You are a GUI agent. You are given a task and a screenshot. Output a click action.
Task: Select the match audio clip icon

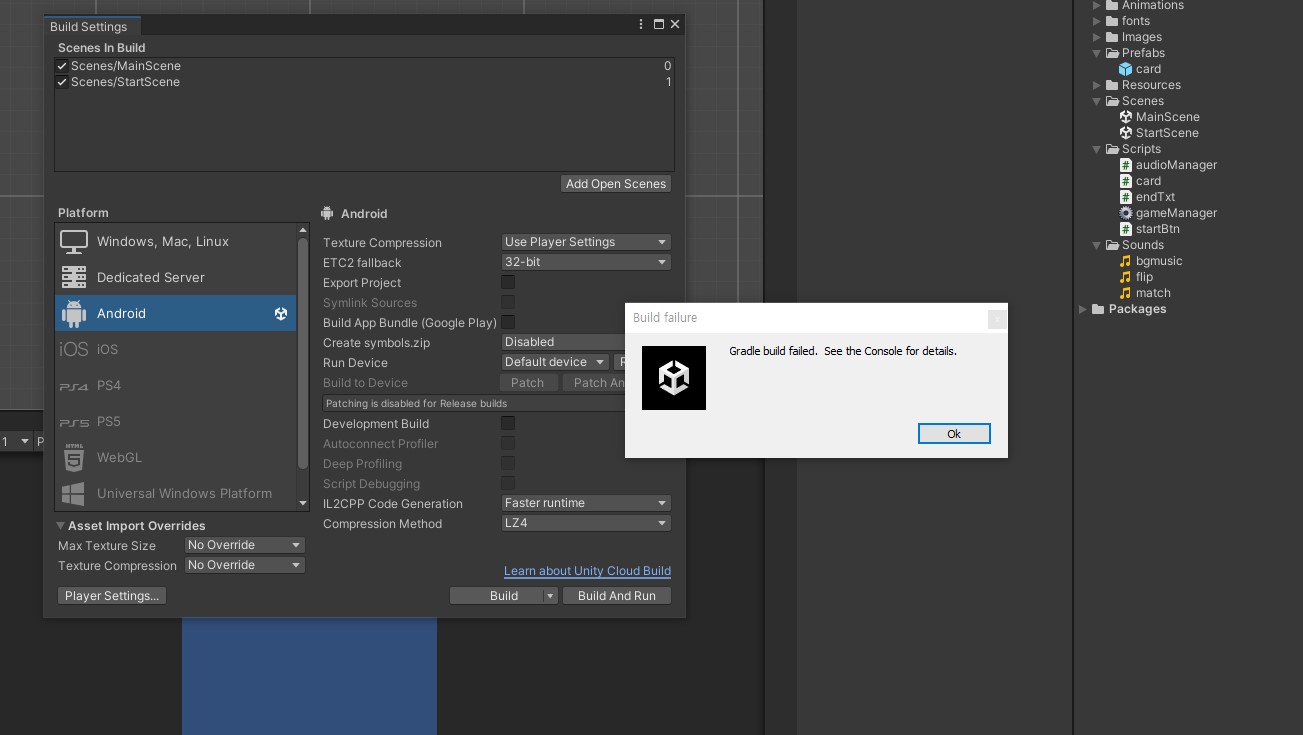point(1126,293)
